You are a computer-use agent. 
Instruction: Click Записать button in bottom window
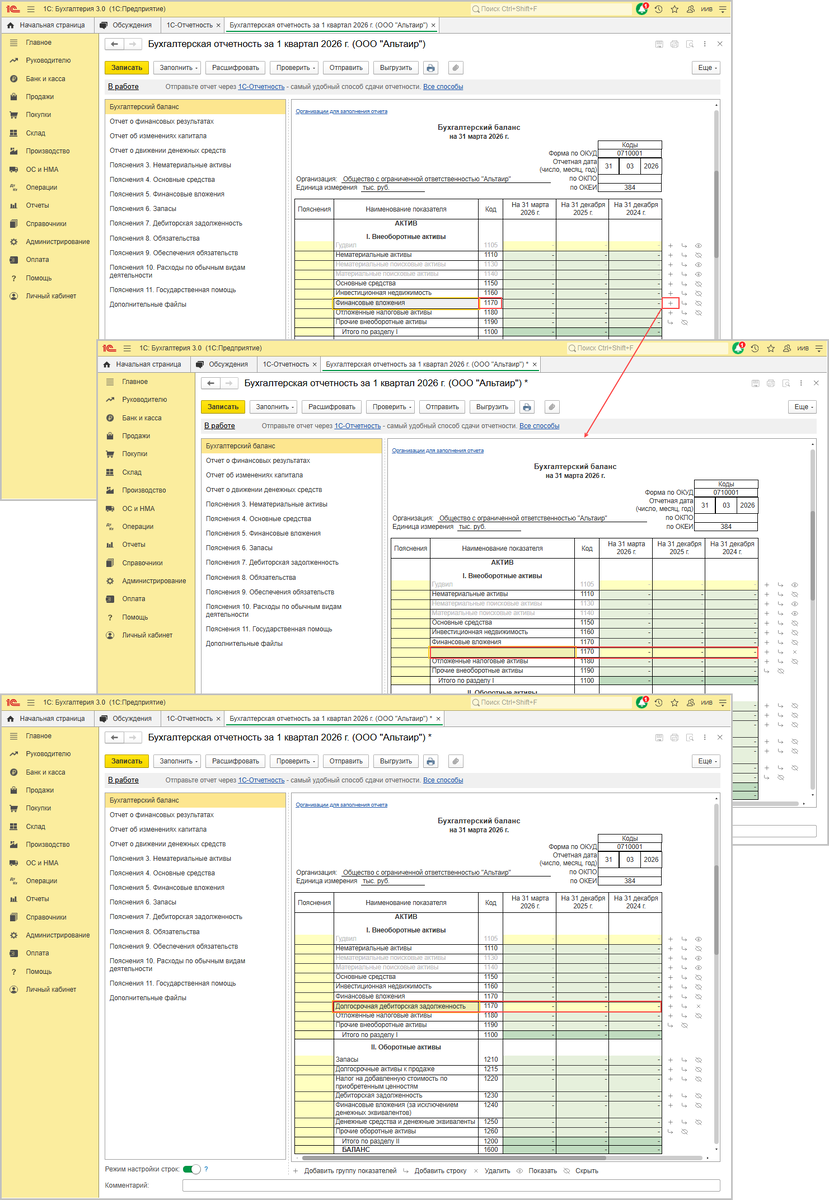127,760
